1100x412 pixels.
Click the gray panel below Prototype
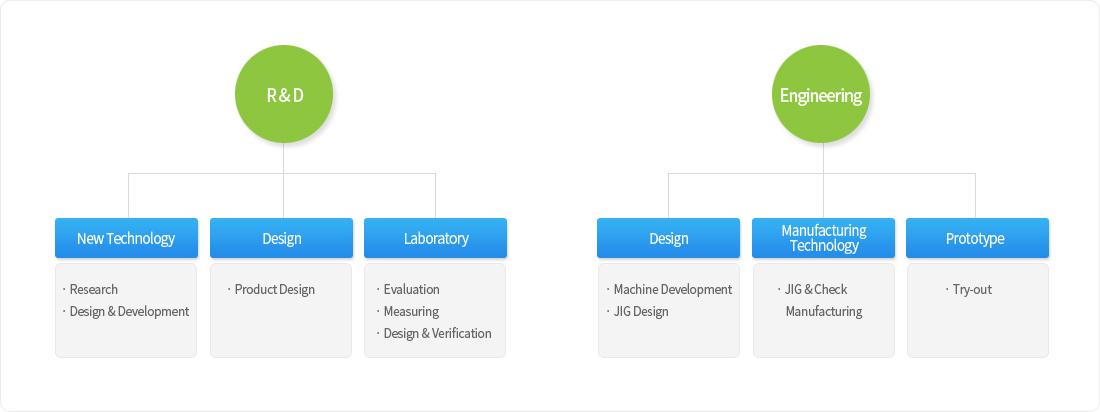(x=978, y=310)
